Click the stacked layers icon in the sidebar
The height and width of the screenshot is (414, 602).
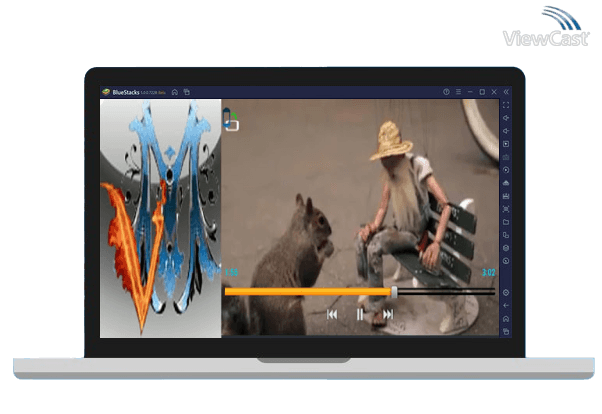coord(506,248)
